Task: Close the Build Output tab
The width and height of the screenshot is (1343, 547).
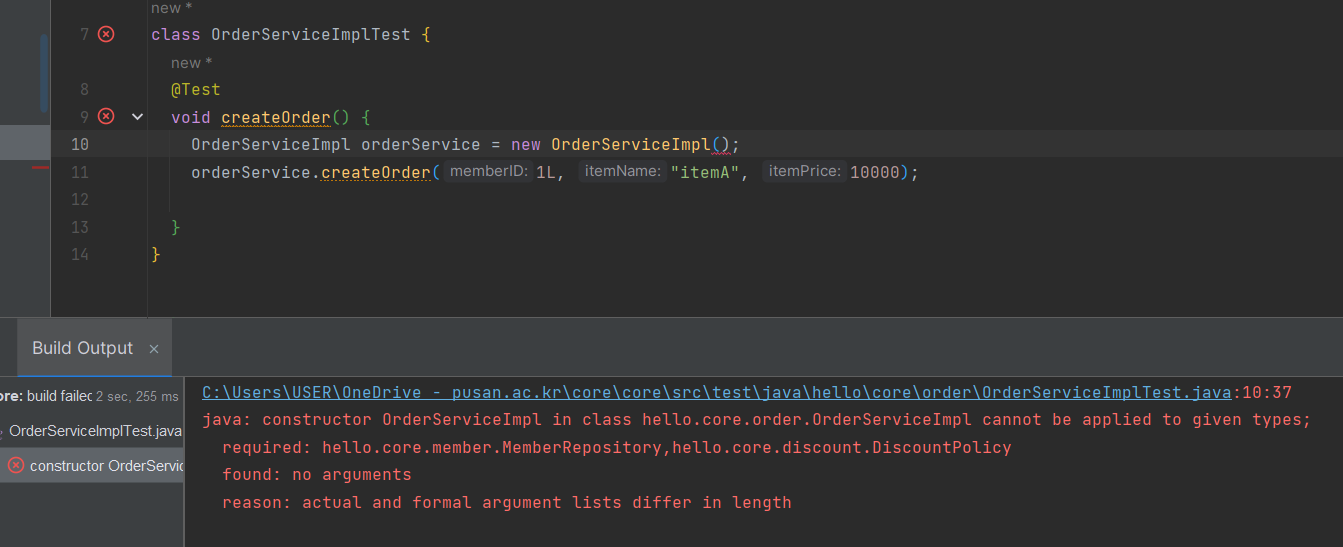Action: pyautogui.click(x=154, y=349)
